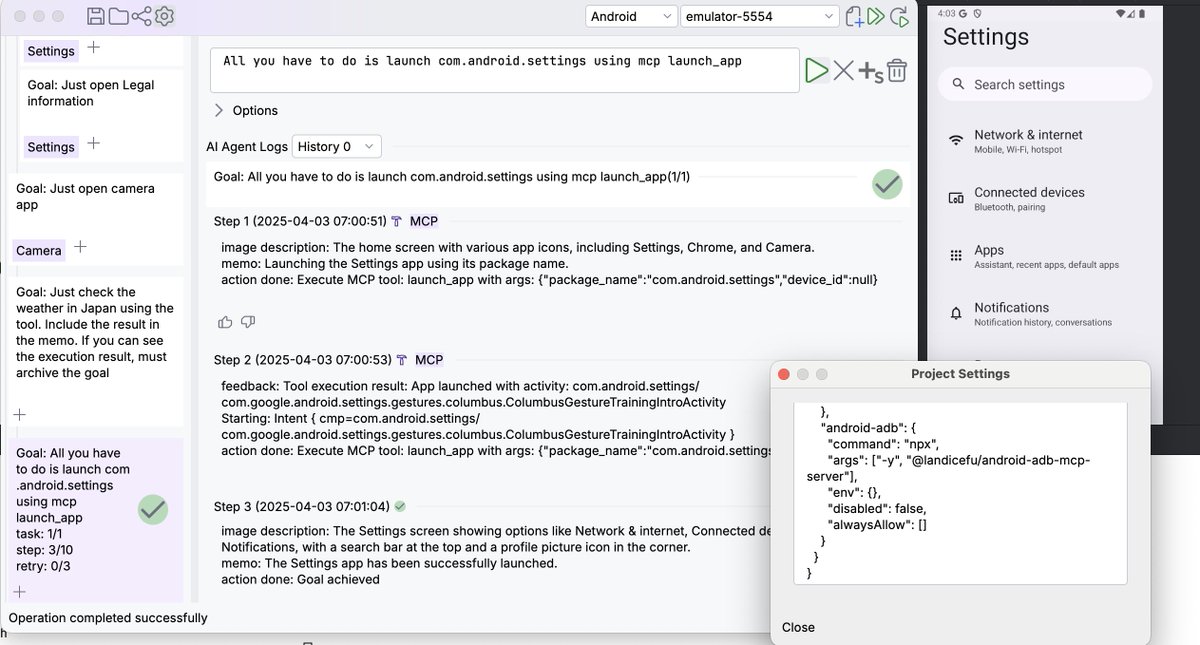Click 'Project Settings' dialog title

pos(960,374)
